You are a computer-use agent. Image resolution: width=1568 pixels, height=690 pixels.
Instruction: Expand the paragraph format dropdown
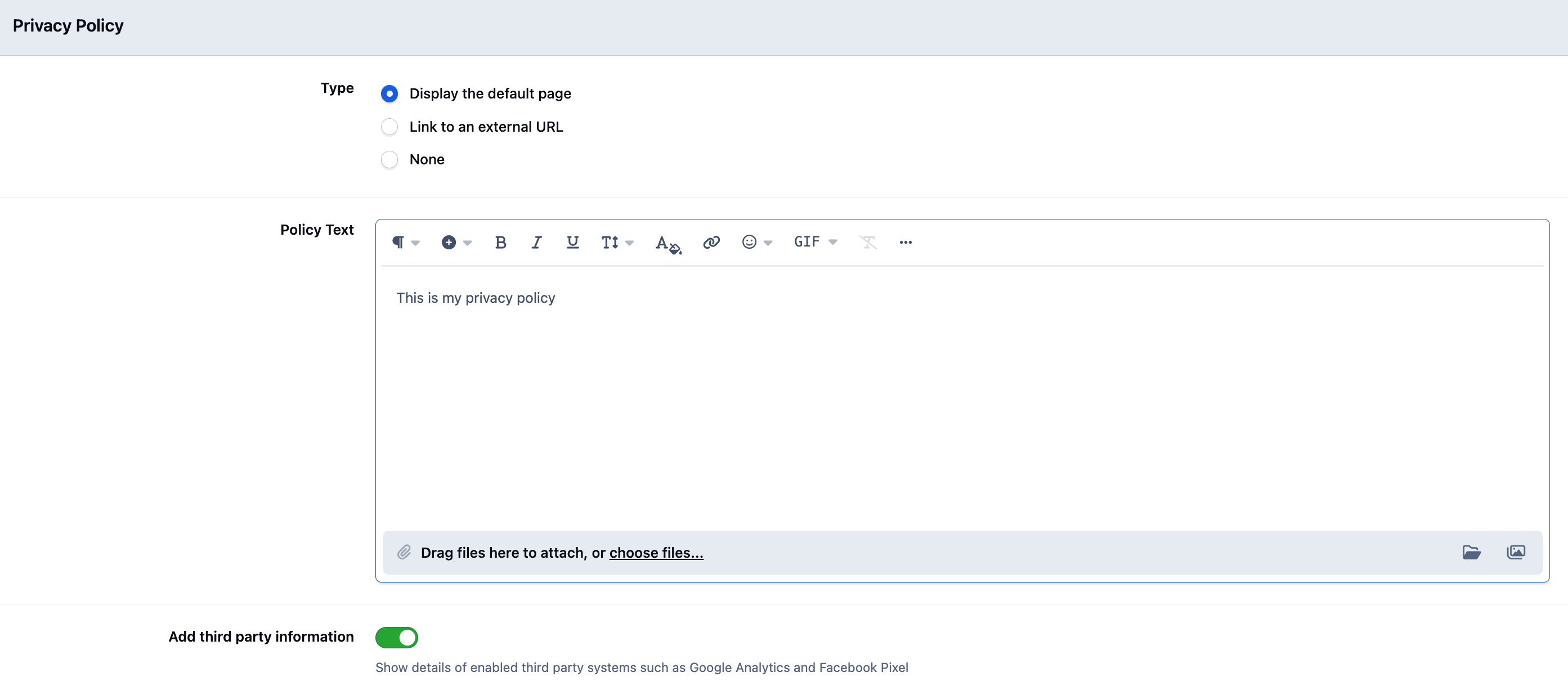[405, 242]
